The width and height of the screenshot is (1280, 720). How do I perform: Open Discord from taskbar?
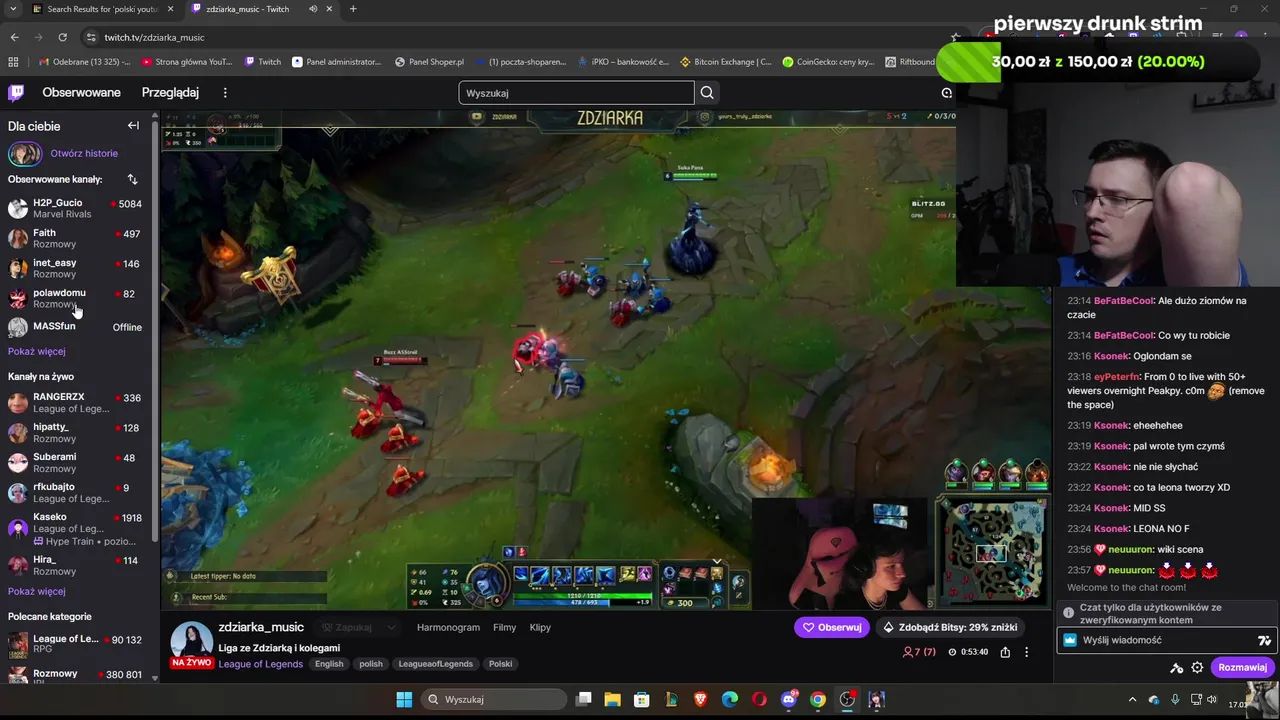click(x=789, y=699)
